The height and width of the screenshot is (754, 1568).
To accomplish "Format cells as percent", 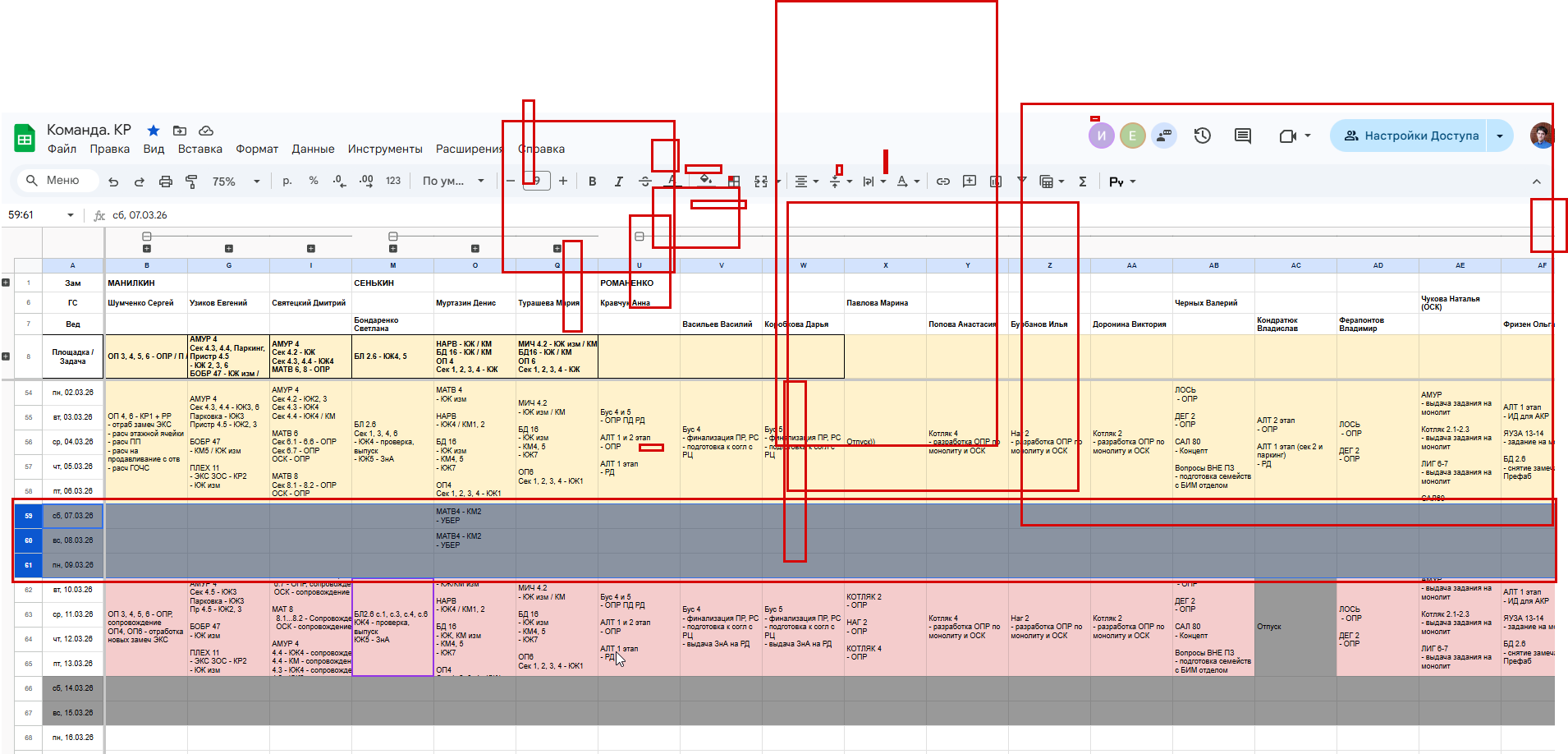I will point(314,181).
